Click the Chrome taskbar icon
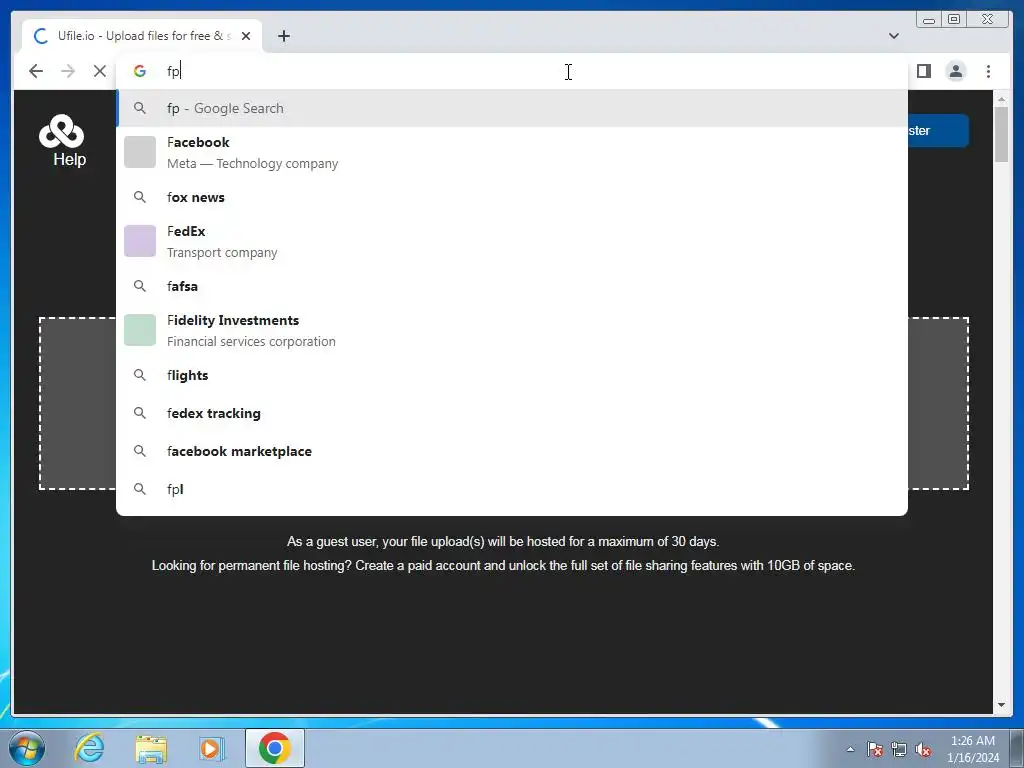This screenshot has height=768, width=1024. click(x=274, y=748)
